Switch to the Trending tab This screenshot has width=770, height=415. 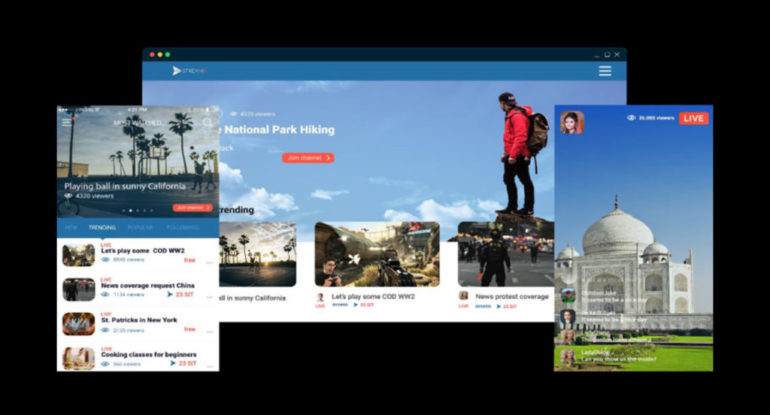click(x=102, y=227)
